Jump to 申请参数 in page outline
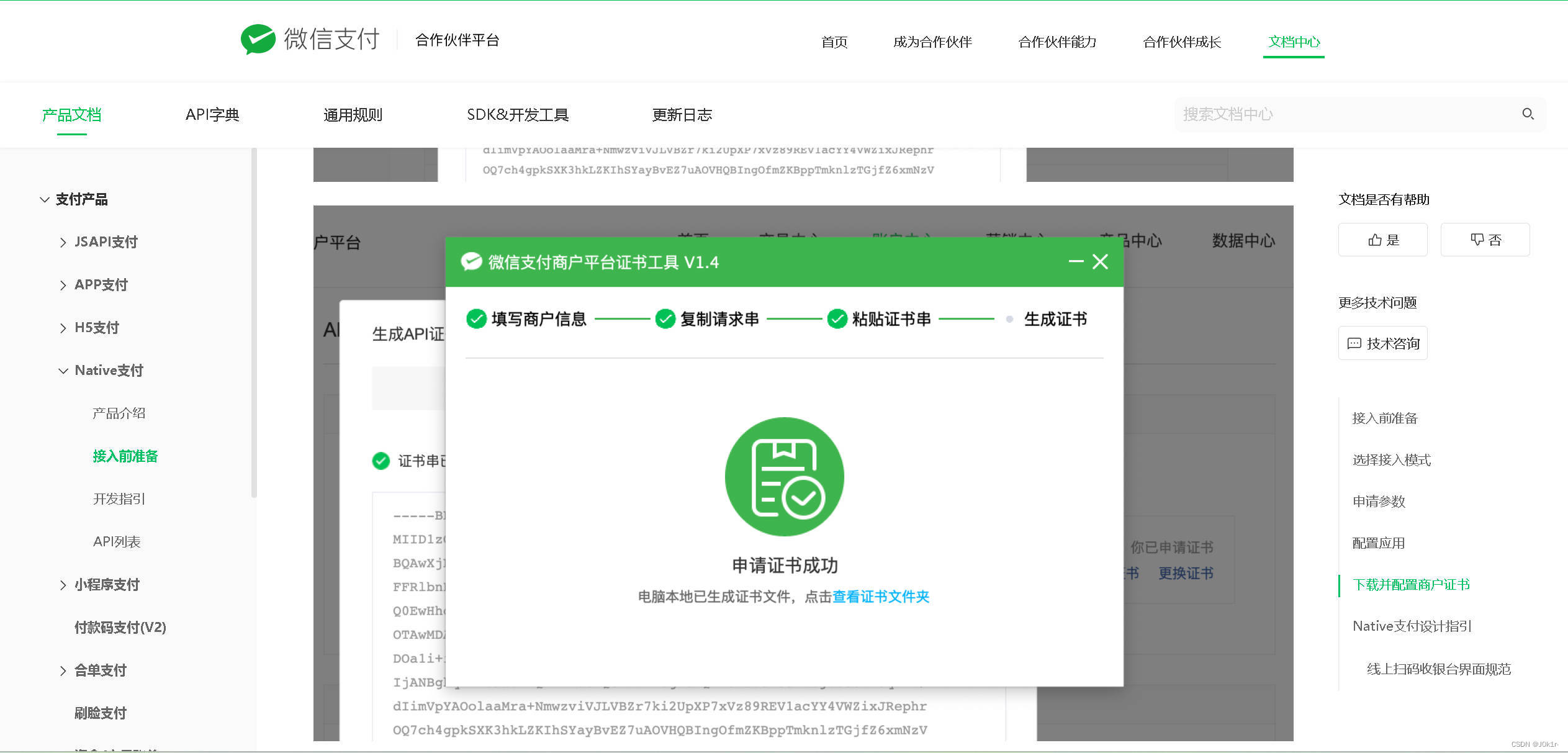 (1379, 502)
